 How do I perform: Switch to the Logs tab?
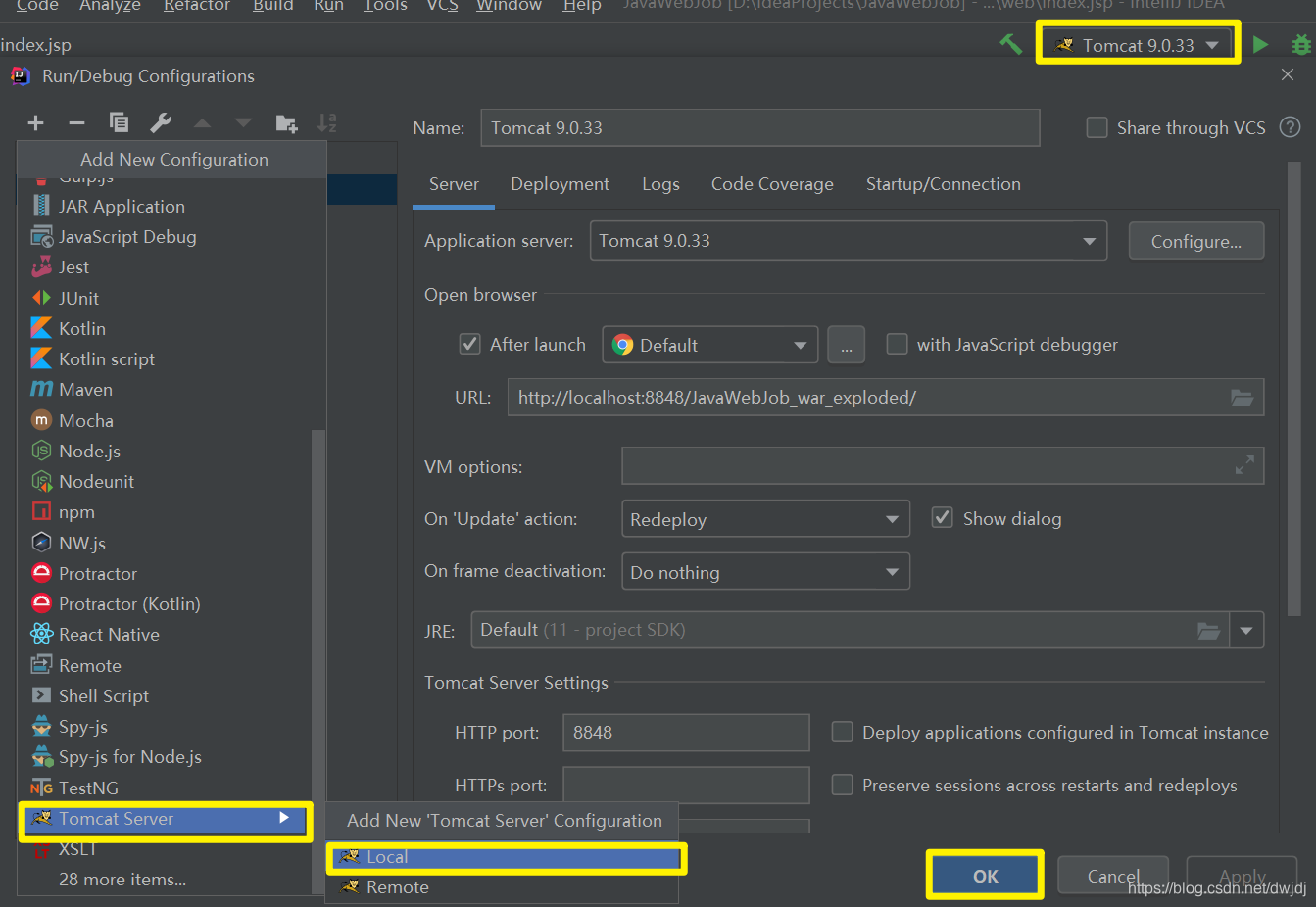coord(660,184)
